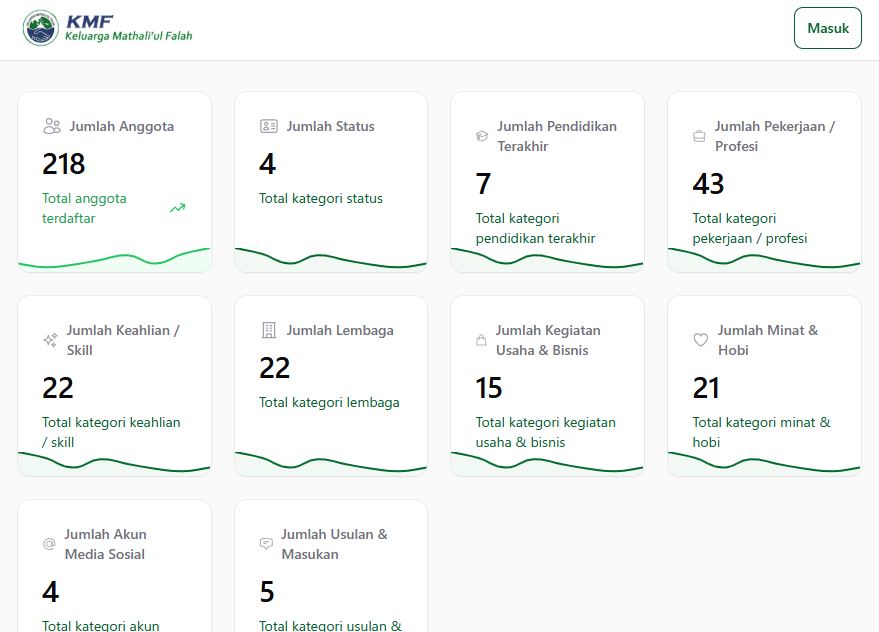
Task: Click the briefcase icon for Pekerjaan / Profesi
Action: (699, 136)
